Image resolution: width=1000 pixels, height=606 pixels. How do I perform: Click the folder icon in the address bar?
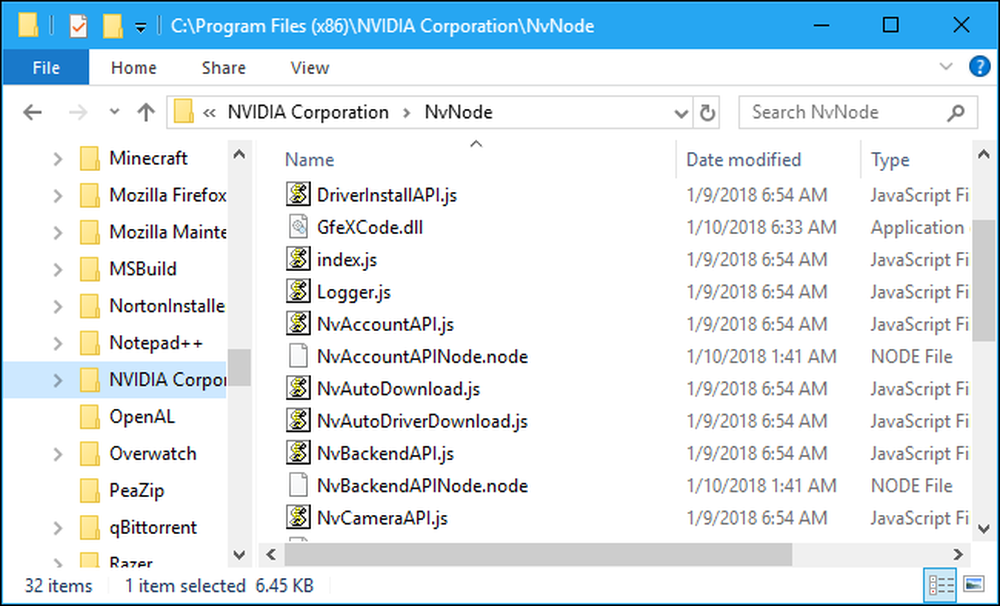184,112
